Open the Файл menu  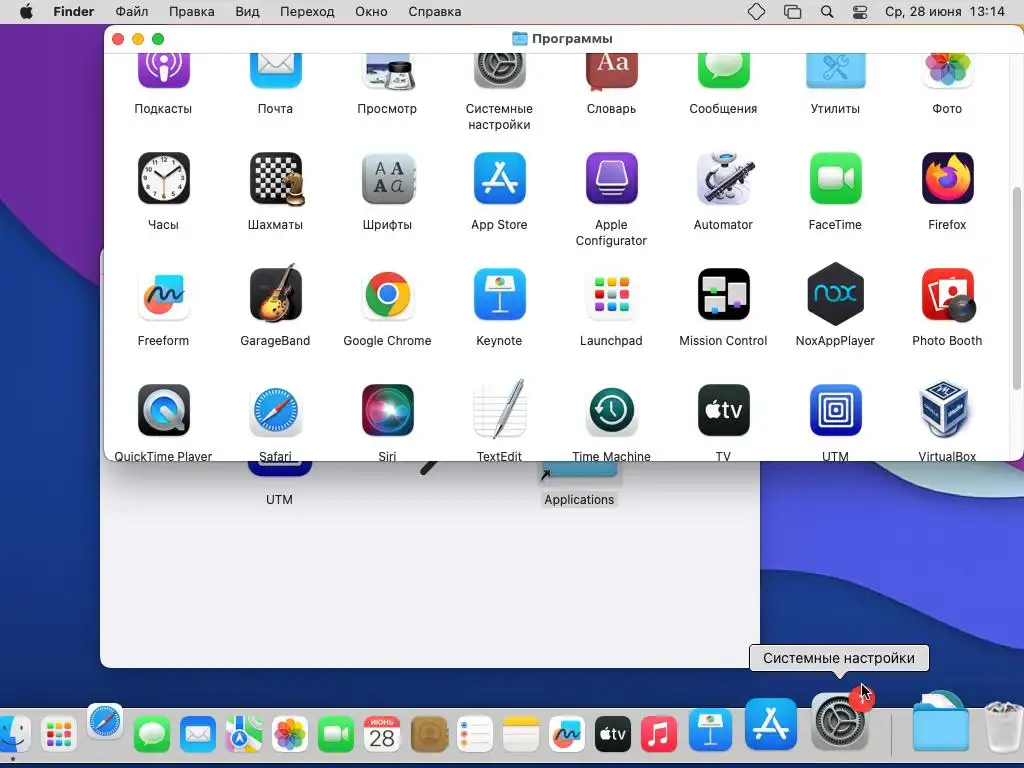(x=132, y=12)
